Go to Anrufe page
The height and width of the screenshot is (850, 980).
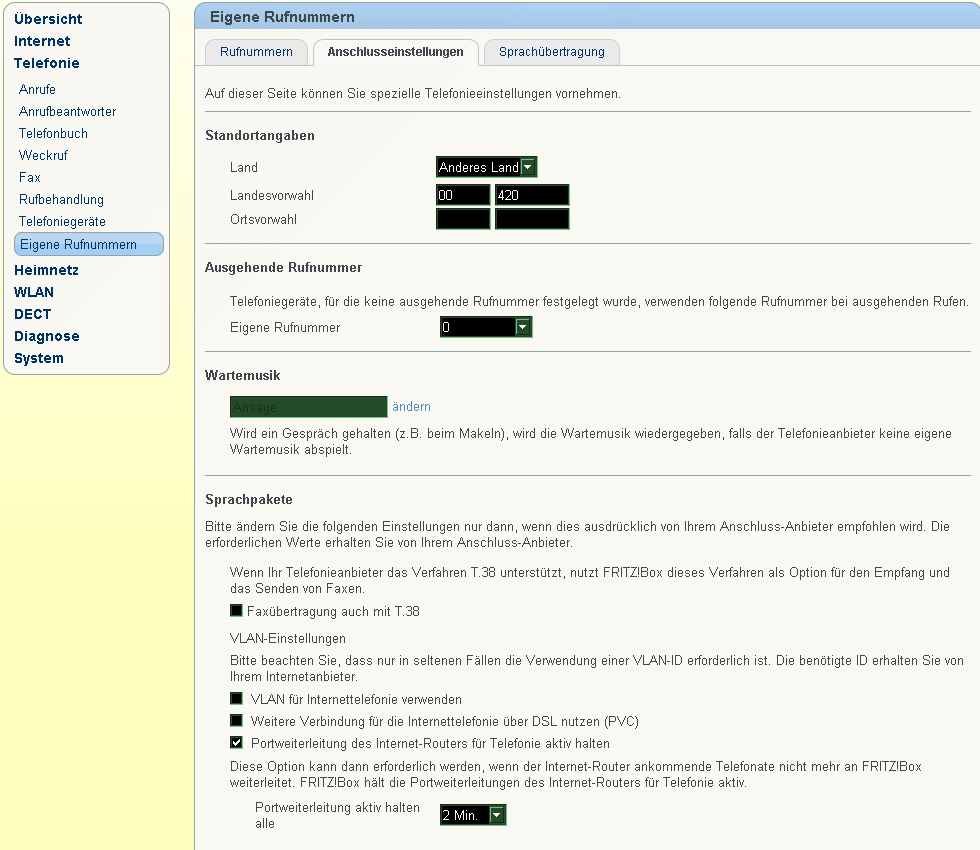[x=37, y=89]
